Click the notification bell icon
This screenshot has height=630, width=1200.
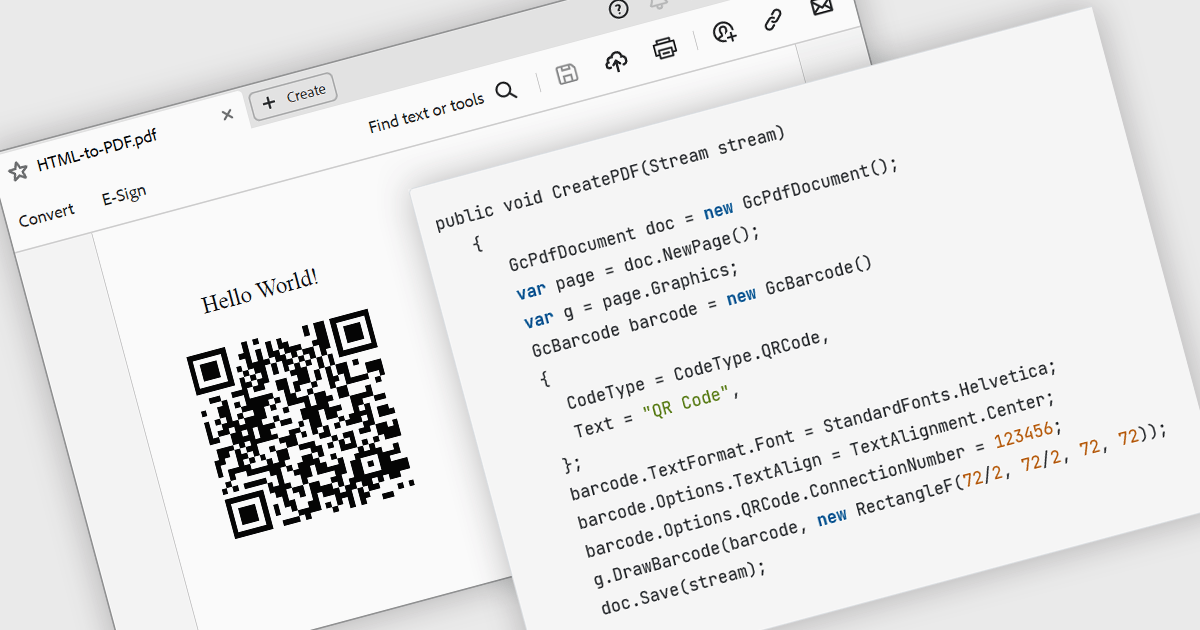point(659,4)
